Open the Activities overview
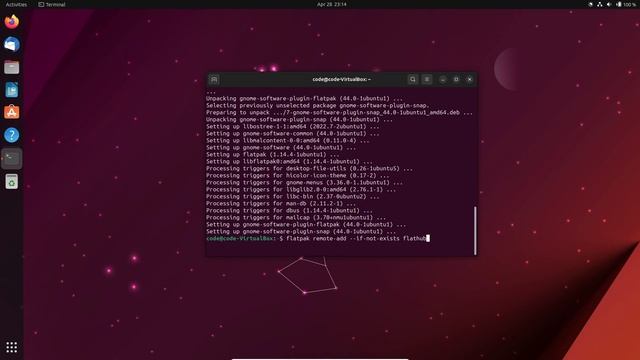Image resolution: width=640 pixels, height=360 pixels. click(16, 4)
